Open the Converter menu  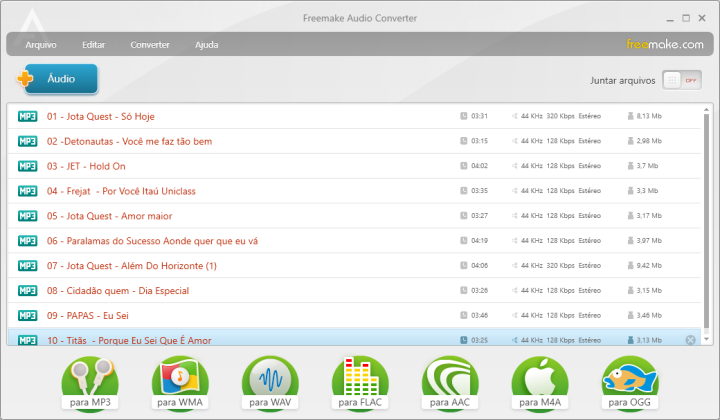point(150,45)
